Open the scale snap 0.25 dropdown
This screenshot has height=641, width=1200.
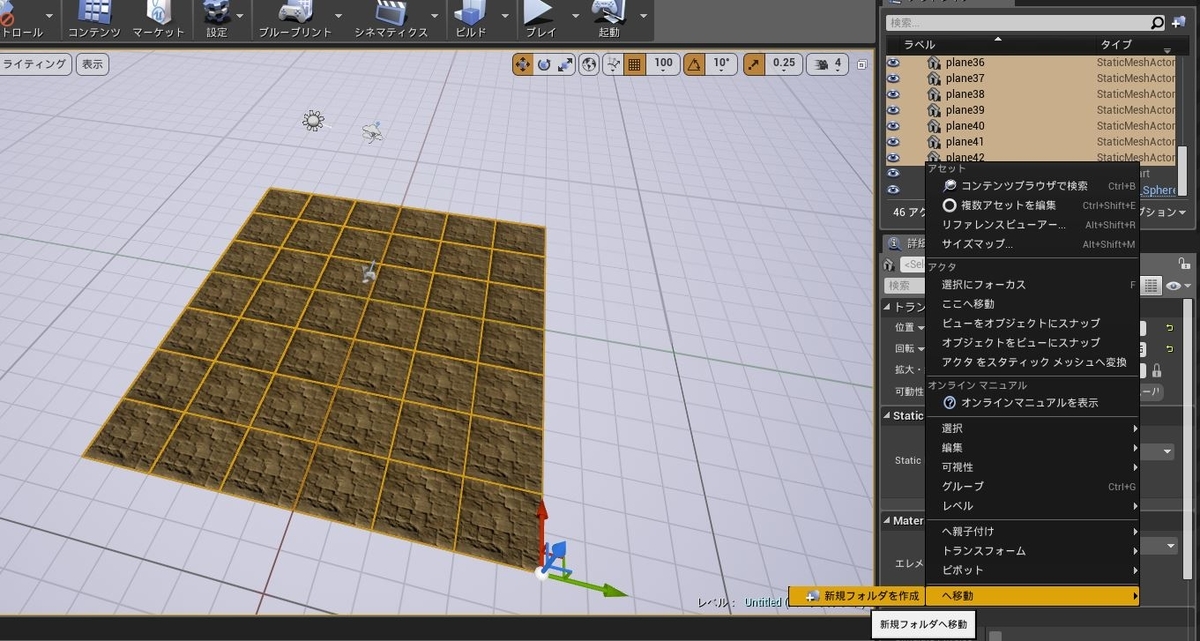click(785, 64)
